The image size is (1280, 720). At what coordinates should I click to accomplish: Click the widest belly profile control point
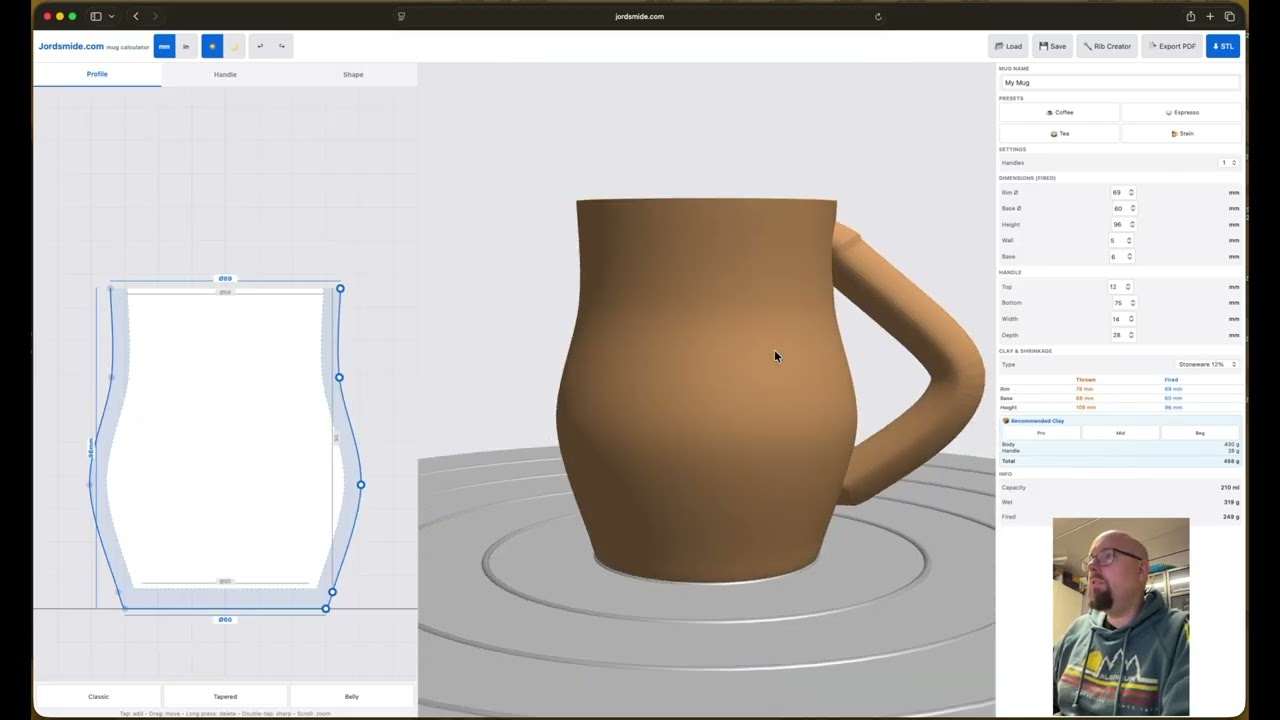pyautogui.click(x=361, y=485)
